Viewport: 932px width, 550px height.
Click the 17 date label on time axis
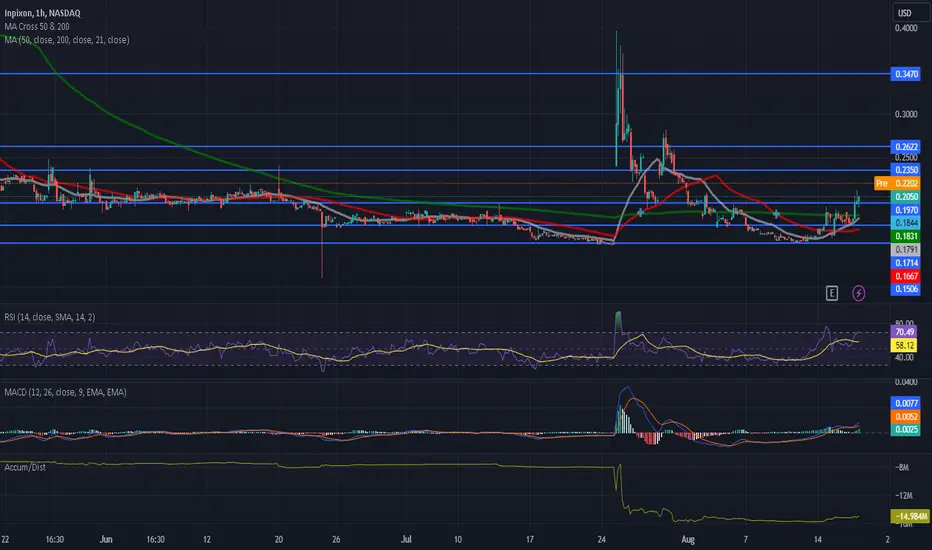(x=530, y=539)
